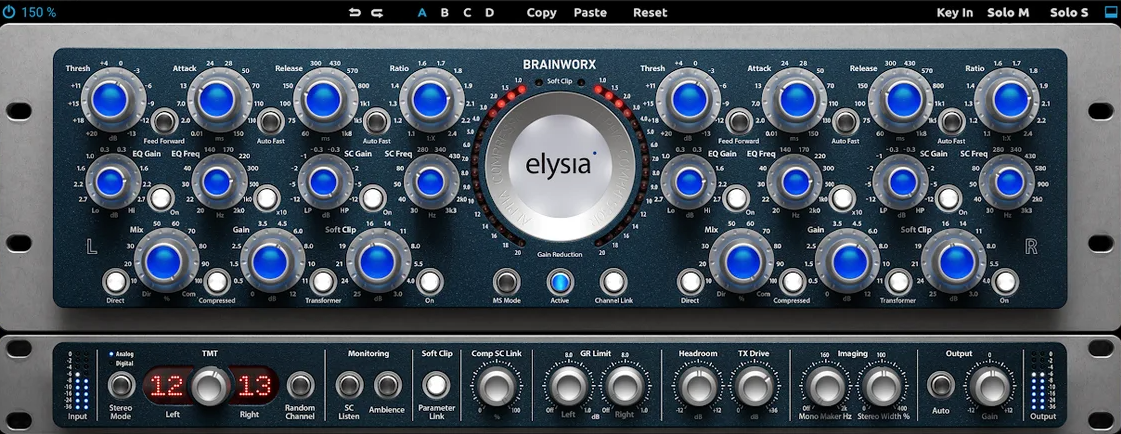
Task: Toggle the blue Active button
Action: click(x=560, y=282)
